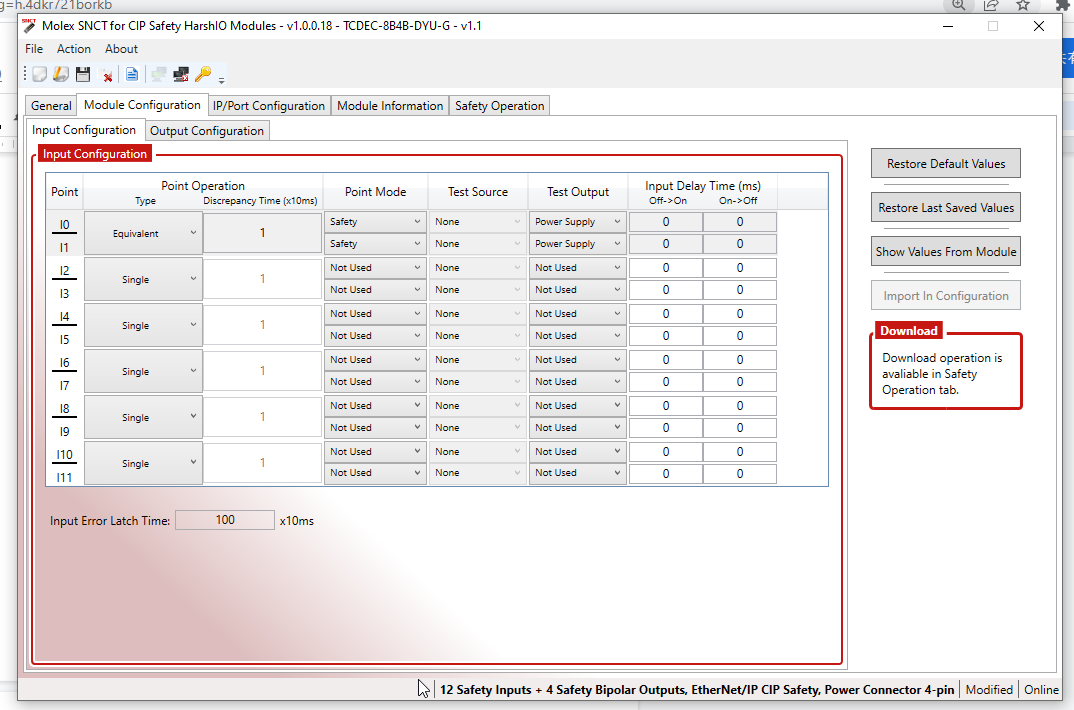Click the yellow key password toolbar icon
Viewport: 1074px width, 710px height.
(x=203, y=75)
